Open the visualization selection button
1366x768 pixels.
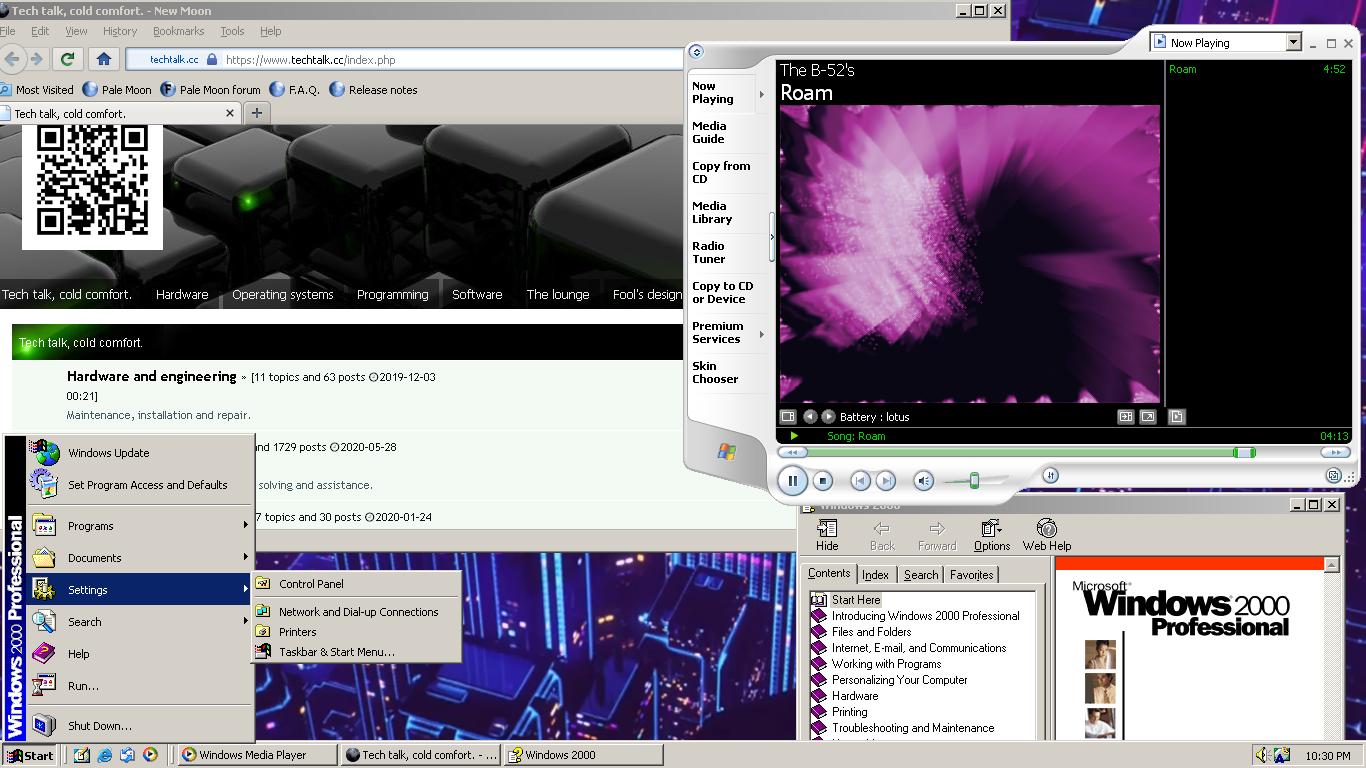tap(788, 417)
